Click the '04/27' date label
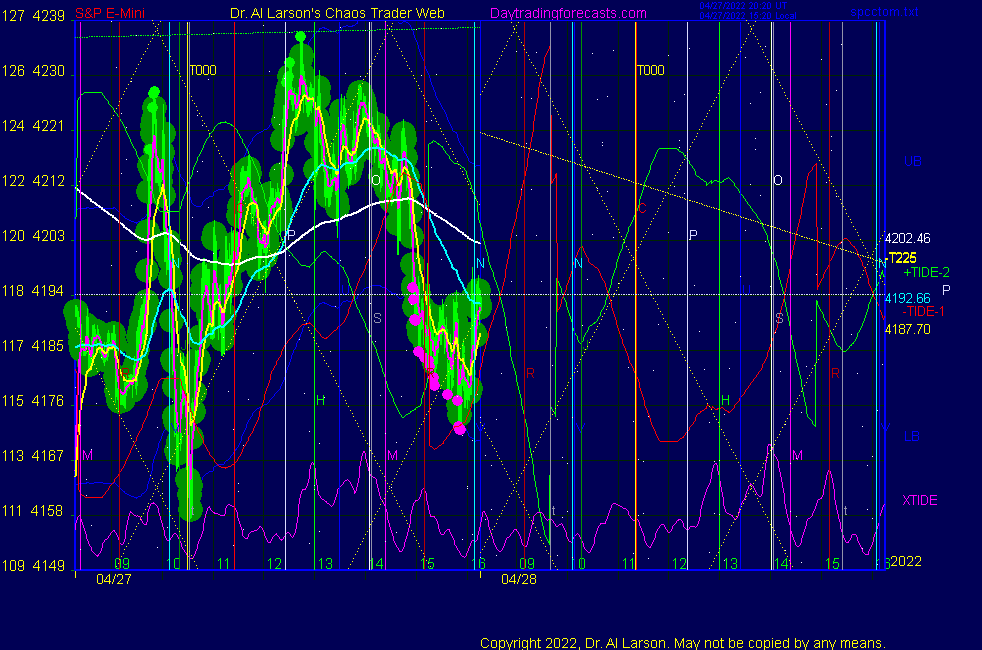Screen dimensions: 982x650 click(114, 579)
